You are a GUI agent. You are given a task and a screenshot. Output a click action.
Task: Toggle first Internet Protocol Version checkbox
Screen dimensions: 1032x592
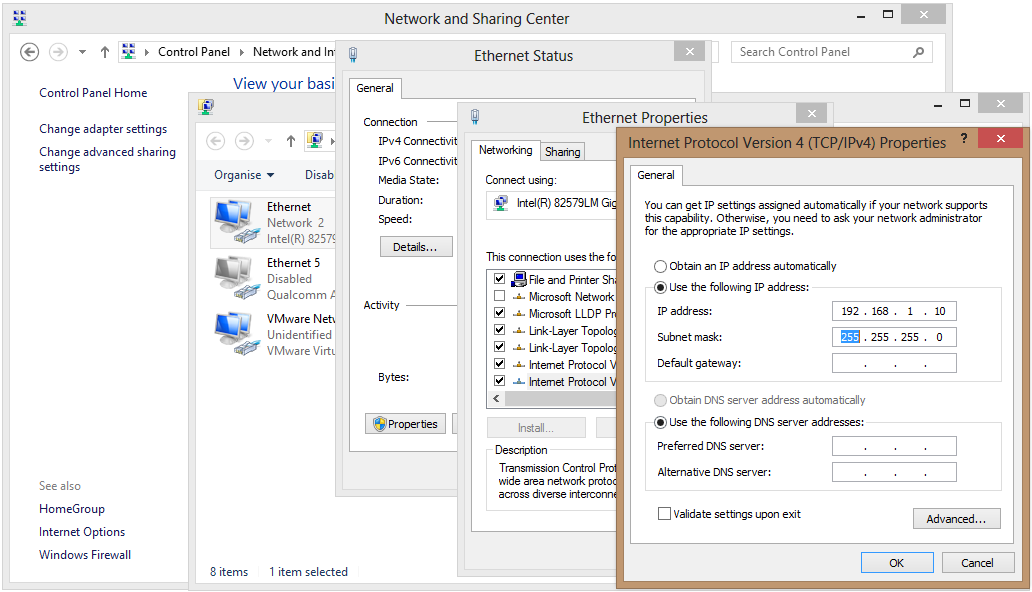click(500, 363)
